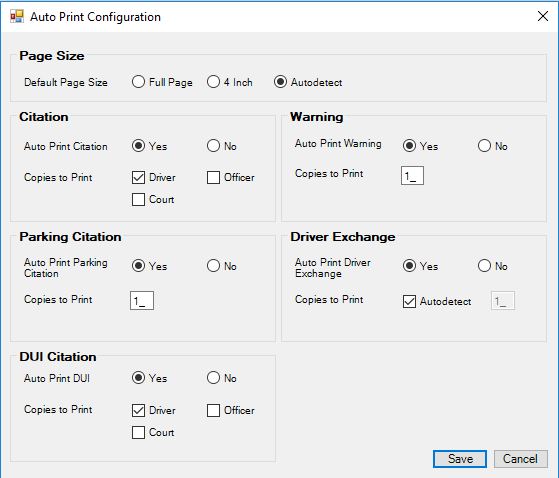Click Parking Citation Copies to Print field
This screenshot has width=559, height=478.
142,300
